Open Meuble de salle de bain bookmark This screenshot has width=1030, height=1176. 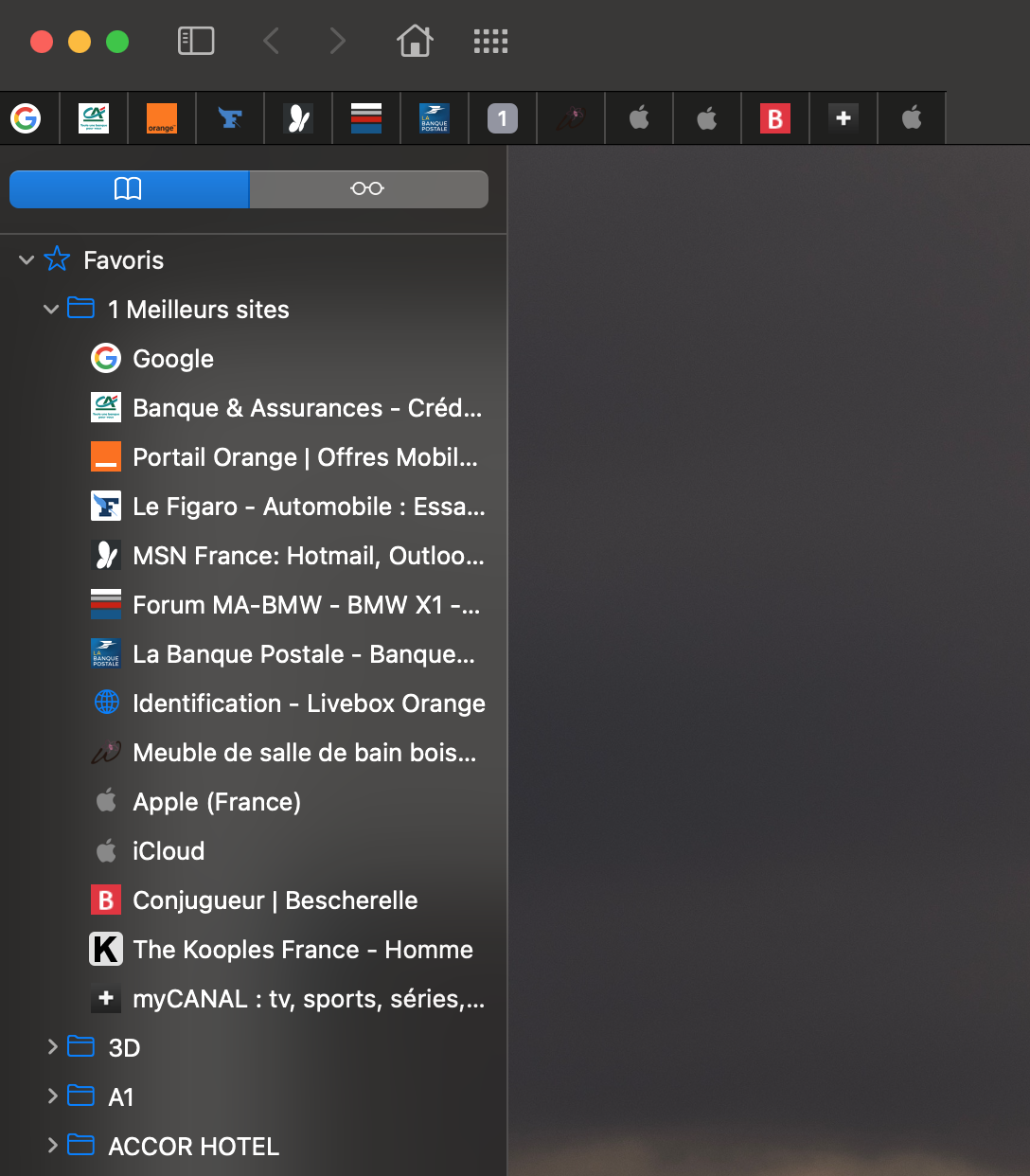(x=253, y=753)
